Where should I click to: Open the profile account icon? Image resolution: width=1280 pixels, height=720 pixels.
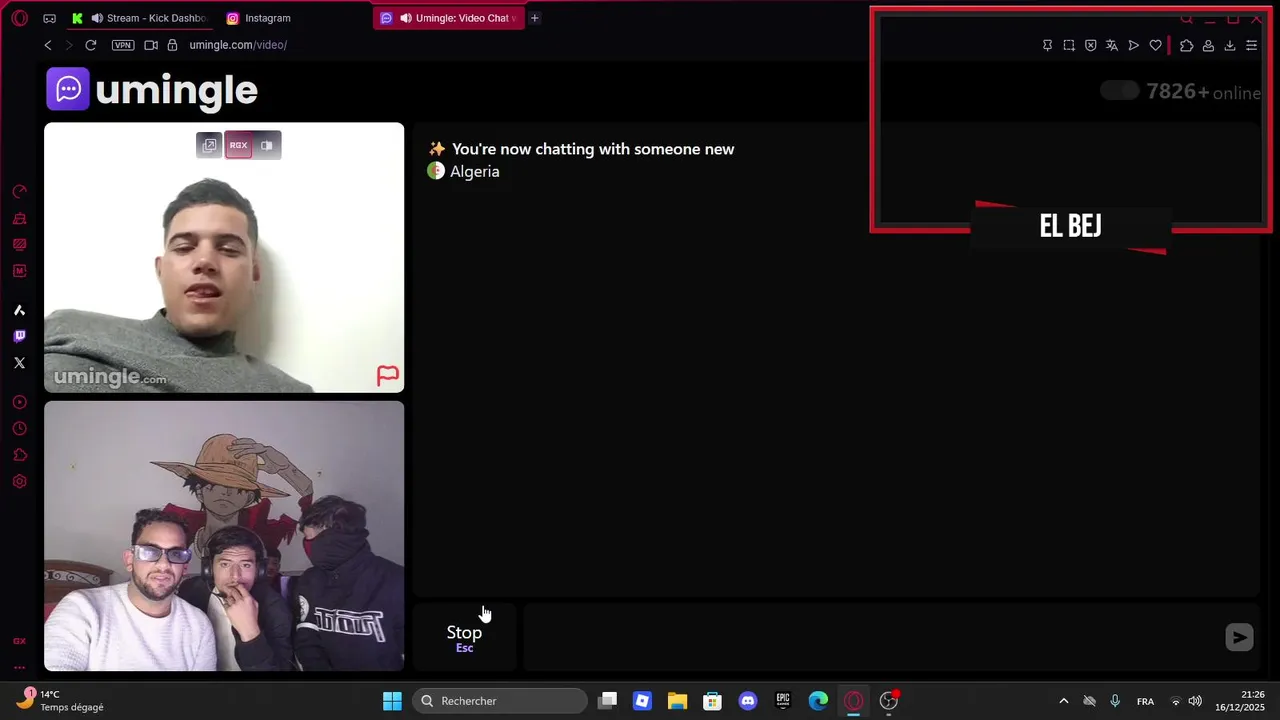point(1208,45)
